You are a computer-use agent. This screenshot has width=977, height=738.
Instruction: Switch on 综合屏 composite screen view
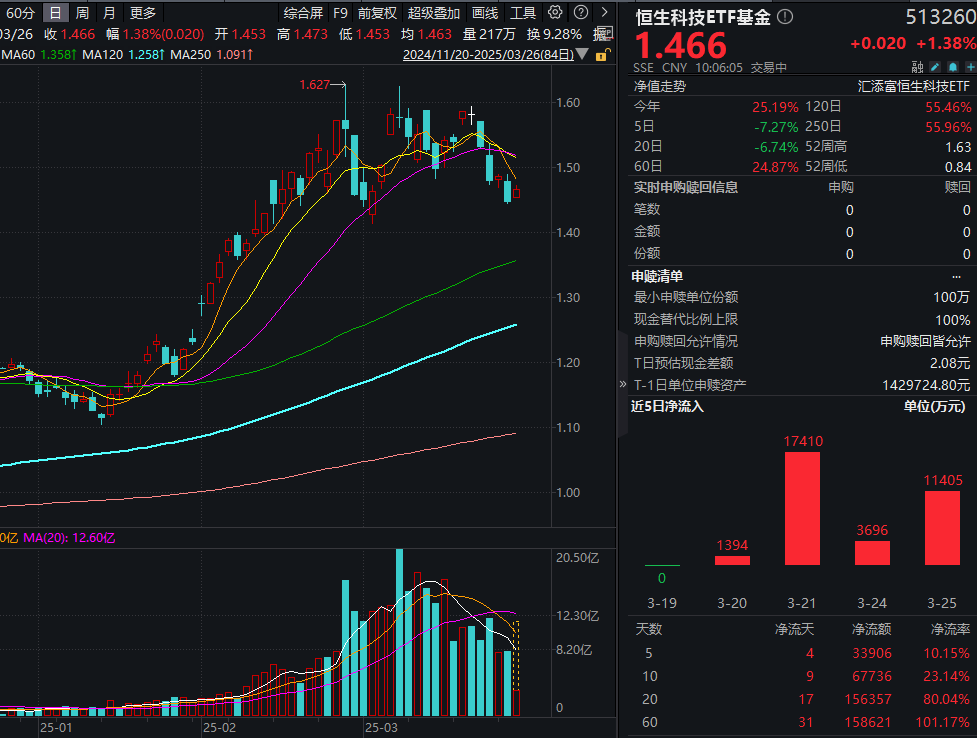(x=306, y=13)
